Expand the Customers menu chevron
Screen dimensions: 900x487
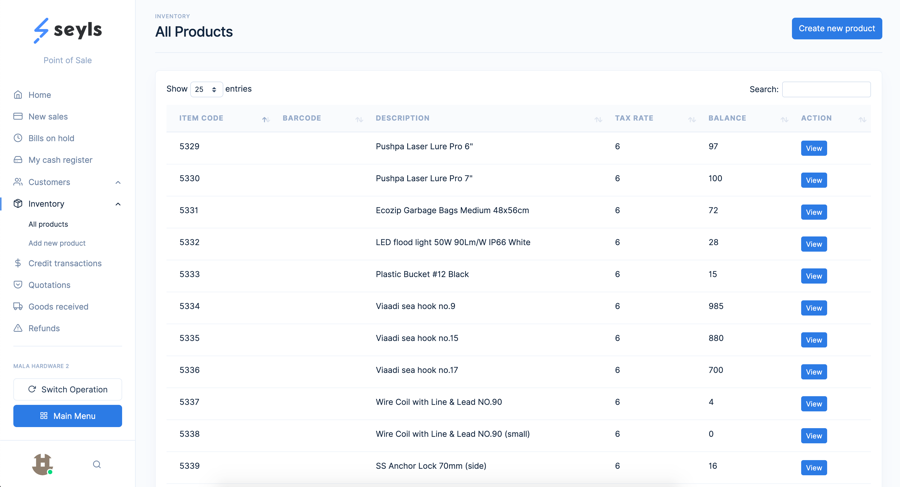tap(118, 183)
